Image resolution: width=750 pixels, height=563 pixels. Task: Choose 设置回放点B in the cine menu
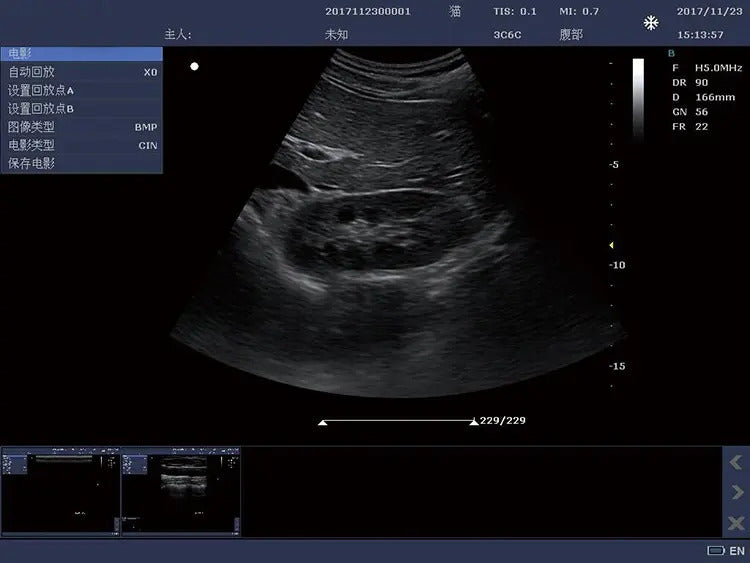click(81, 108)
